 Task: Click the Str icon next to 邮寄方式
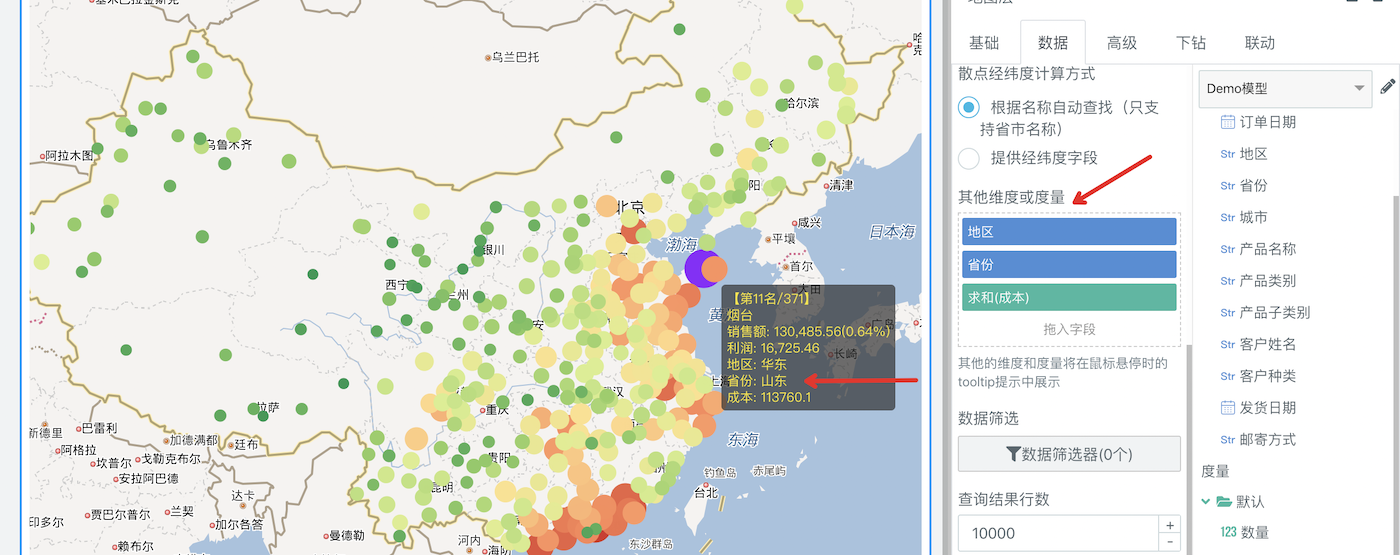pyautogui.click(x=1228, y=440)
